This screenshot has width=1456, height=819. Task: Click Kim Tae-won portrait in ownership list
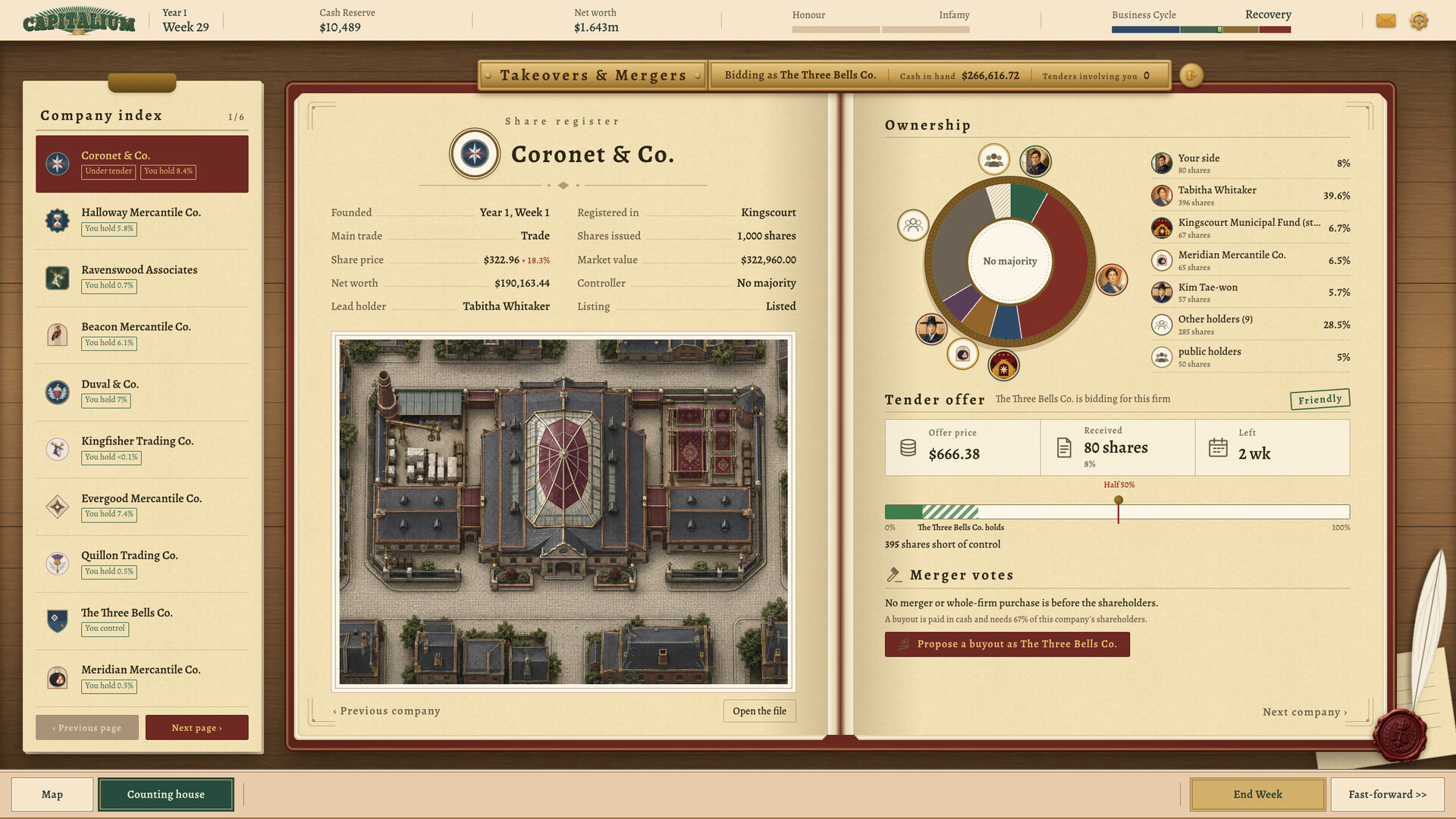pos(1162,293)
